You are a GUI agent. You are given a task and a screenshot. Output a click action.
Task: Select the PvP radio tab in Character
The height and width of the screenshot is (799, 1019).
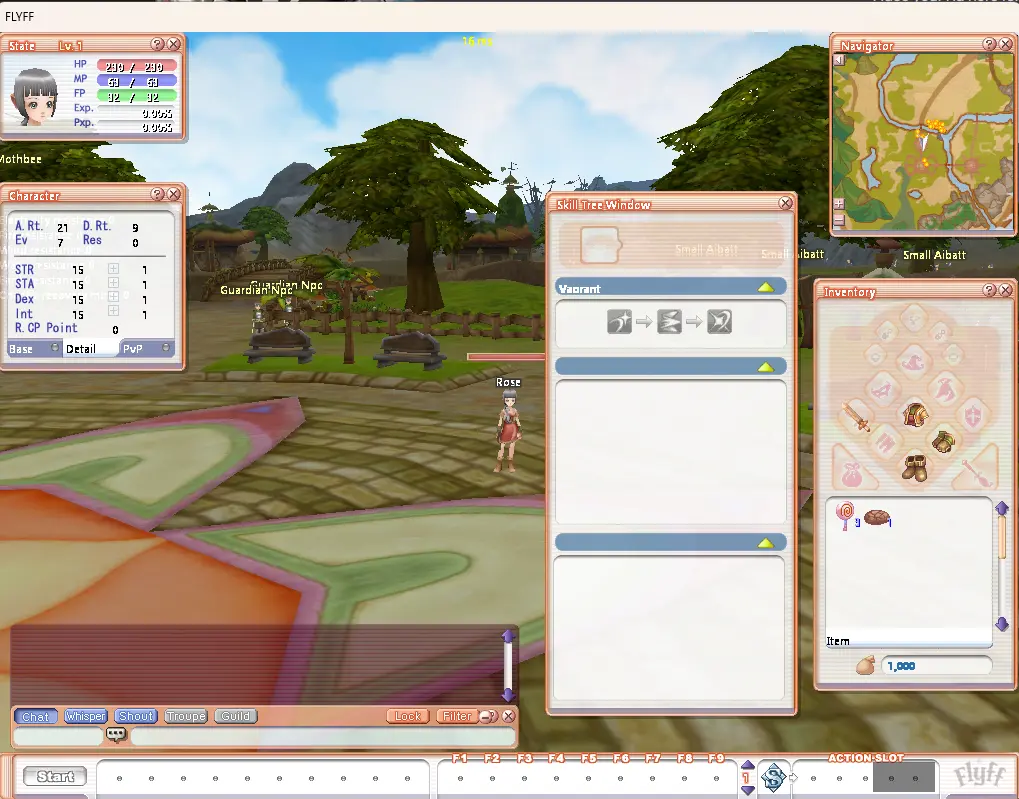pyautogui.click(x=146, y=349)
